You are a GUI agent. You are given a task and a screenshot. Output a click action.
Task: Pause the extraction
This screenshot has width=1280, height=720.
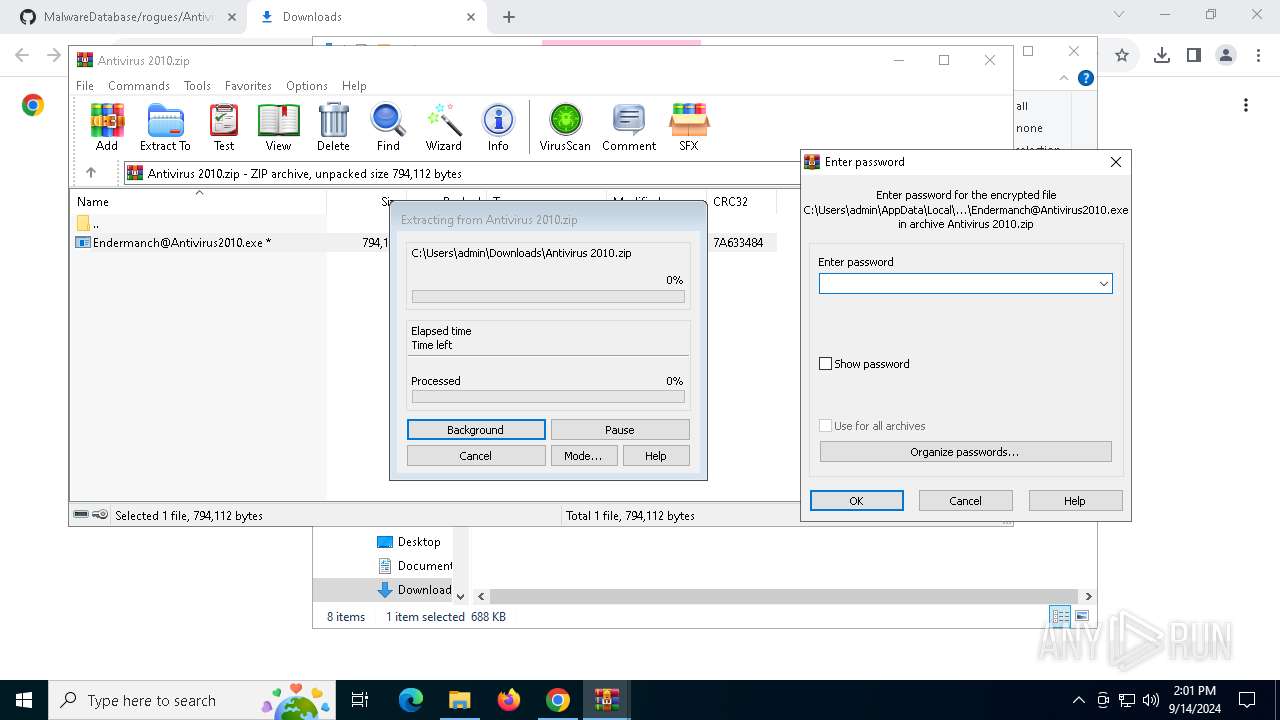(620, 430)
